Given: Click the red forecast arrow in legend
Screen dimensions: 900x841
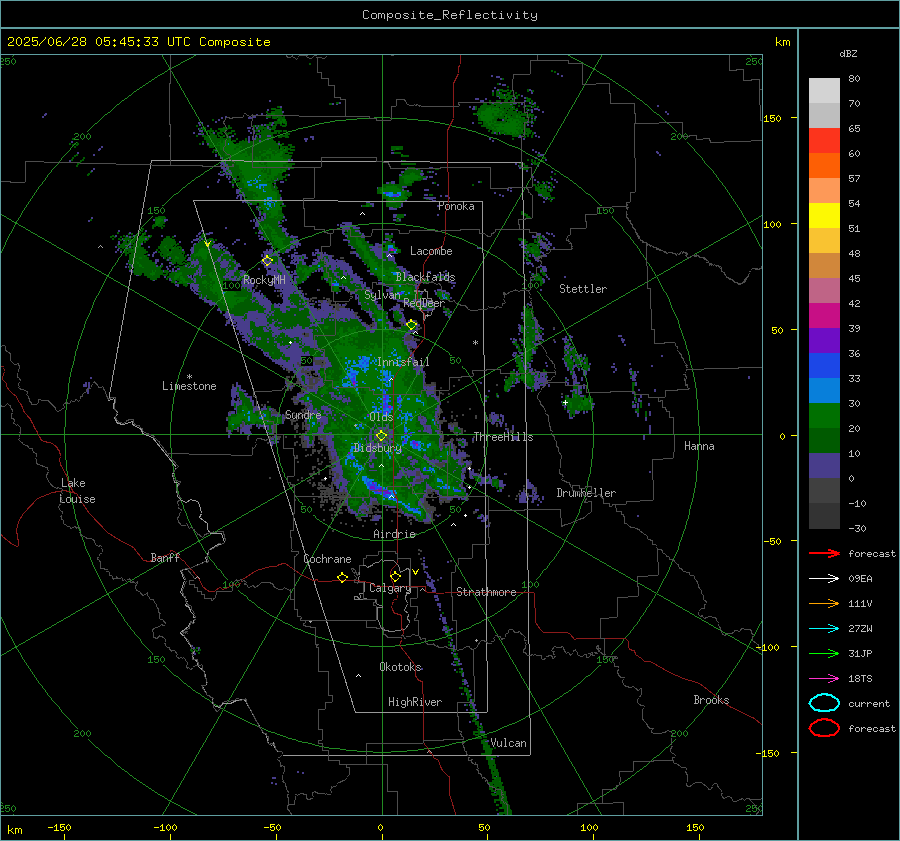Looking at the screenshot, I should coord(824,553).
